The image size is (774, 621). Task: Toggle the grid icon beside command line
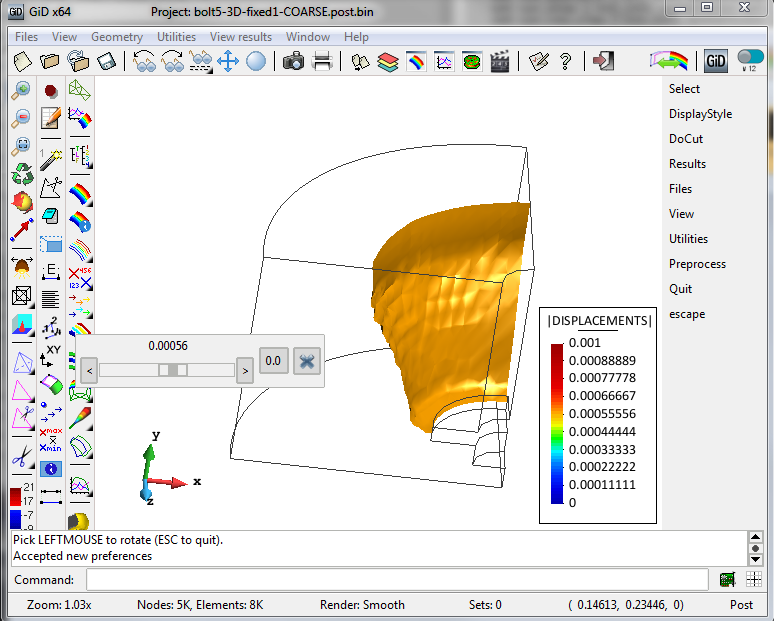pyautogui.click(x=754, y=580)
